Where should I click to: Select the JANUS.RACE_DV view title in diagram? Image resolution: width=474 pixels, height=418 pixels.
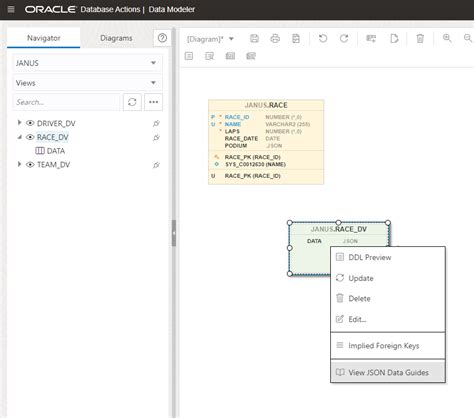tap(339, 229)
